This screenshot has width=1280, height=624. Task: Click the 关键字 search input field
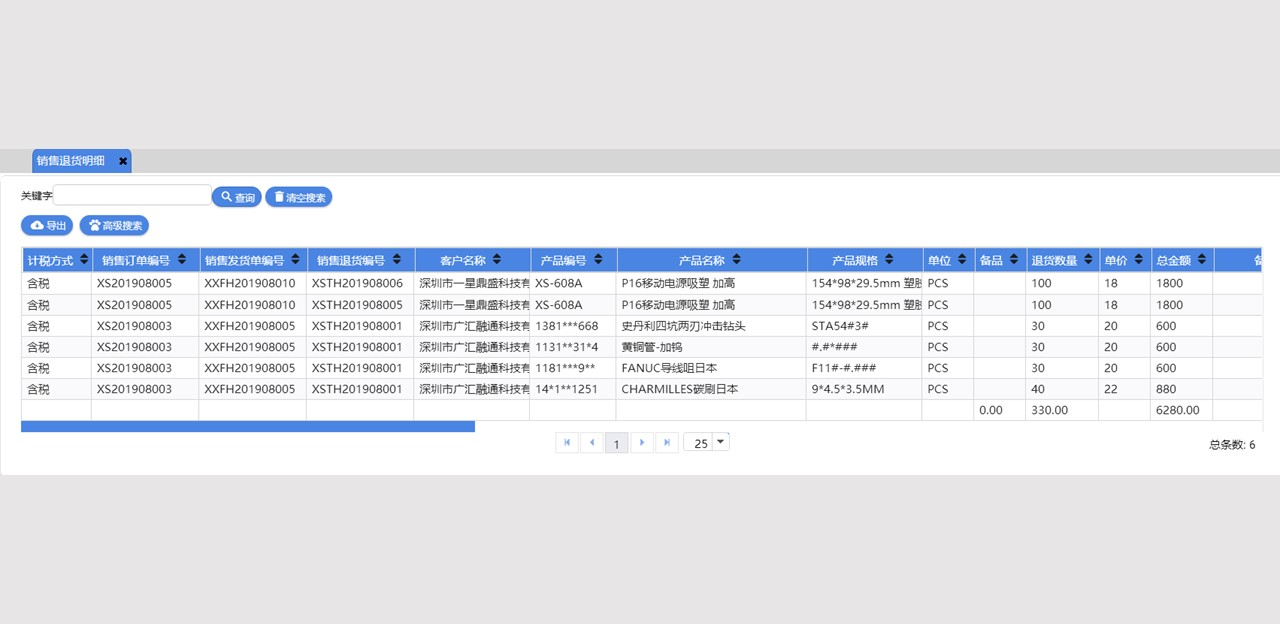tap(132, 196)
